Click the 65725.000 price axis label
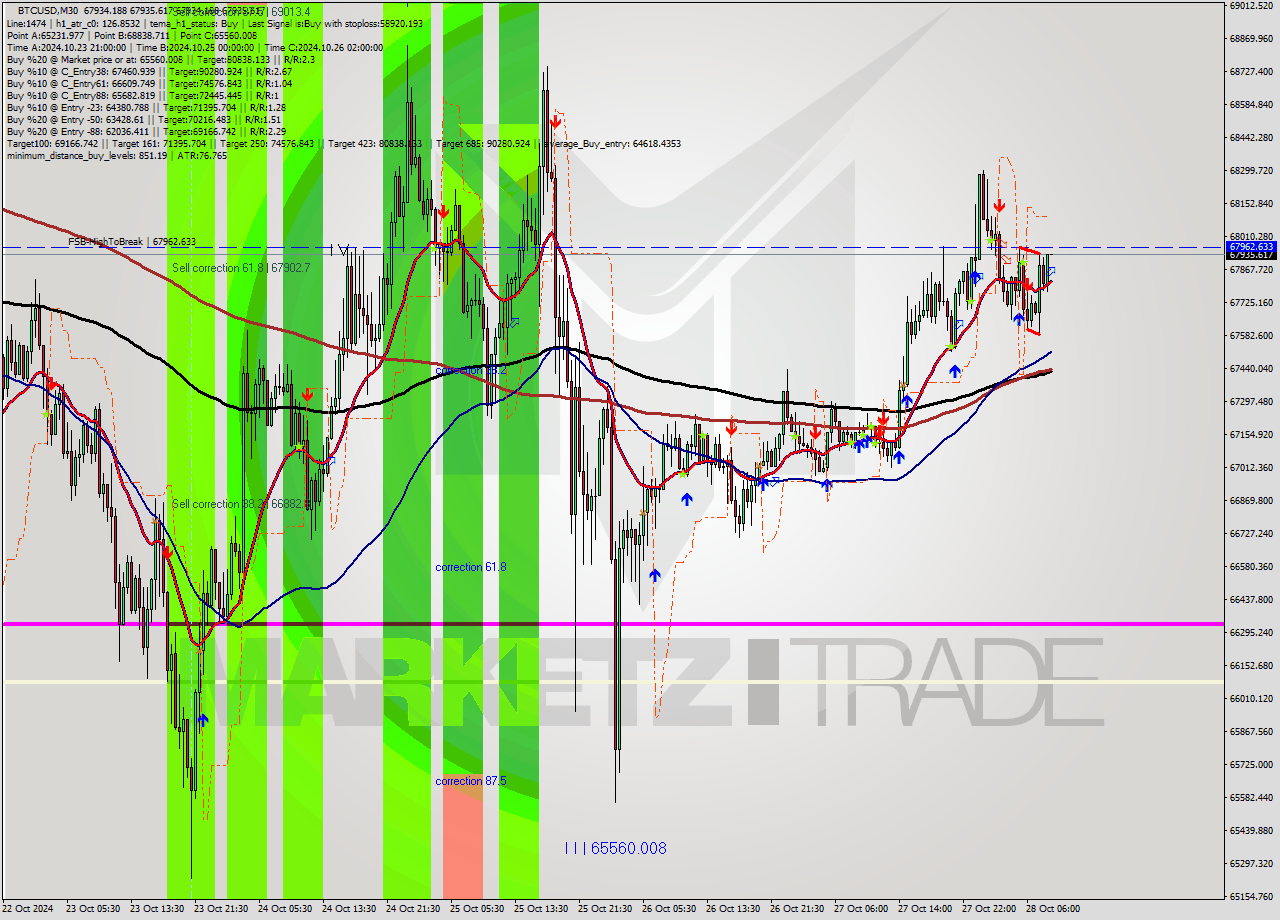Screen dimensions: 1280x920 [1251, 764]
